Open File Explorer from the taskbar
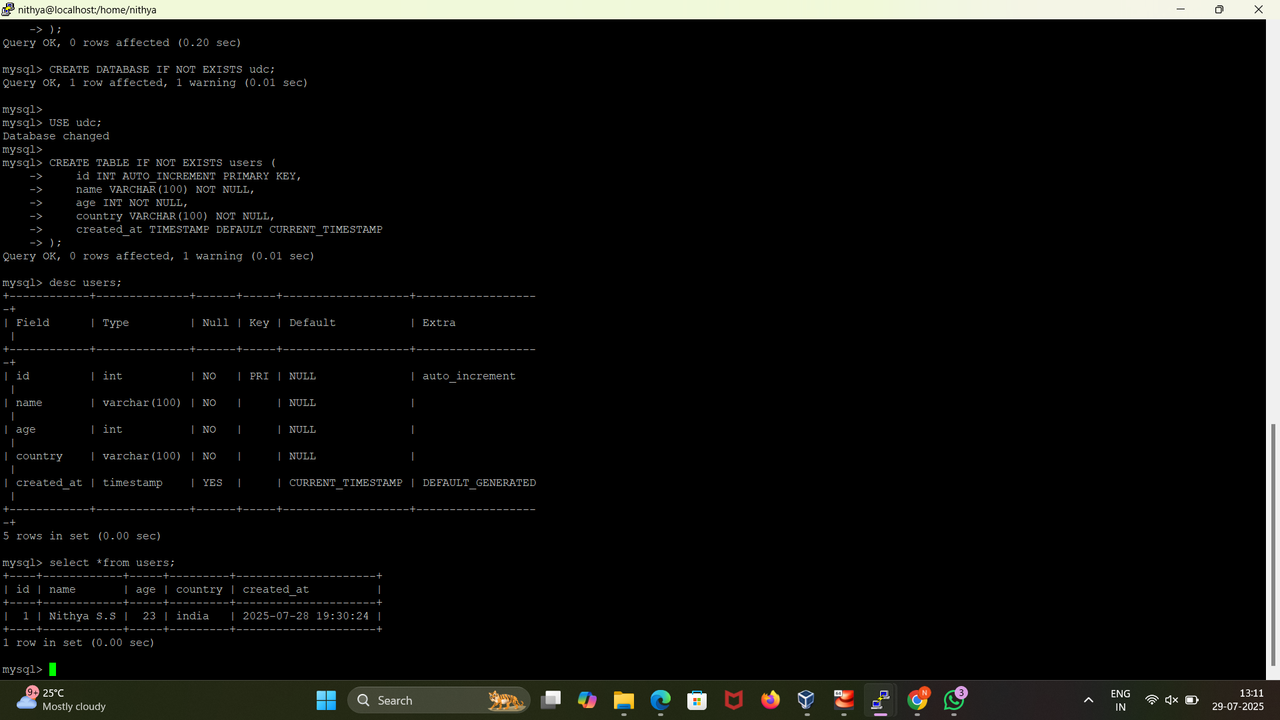Viewport: 1280px width, 720px height. click(624, 700)
